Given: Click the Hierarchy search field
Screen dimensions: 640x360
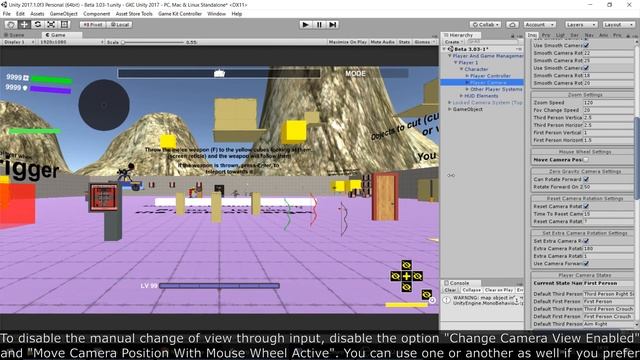Looking at the screenshot, I should pyautogui.click(x=492, y=42).
